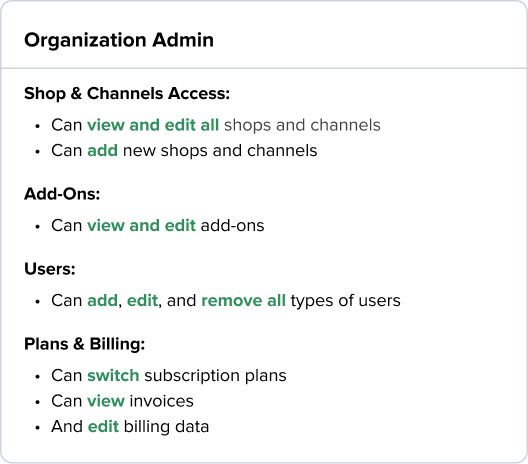Click the 'switch subscription plans' line
Screen dimensions: 528x464
coord(169,375)
